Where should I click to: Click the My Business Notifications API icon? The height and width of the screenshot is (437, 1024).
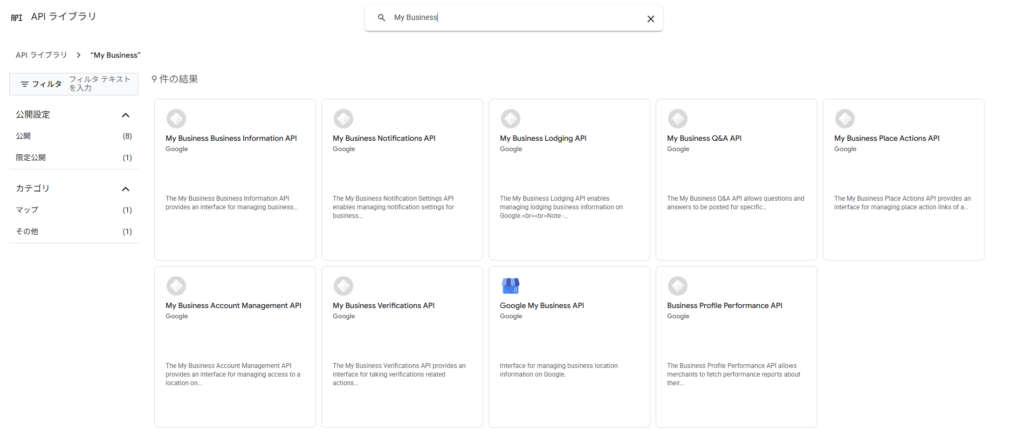point(343,118)
